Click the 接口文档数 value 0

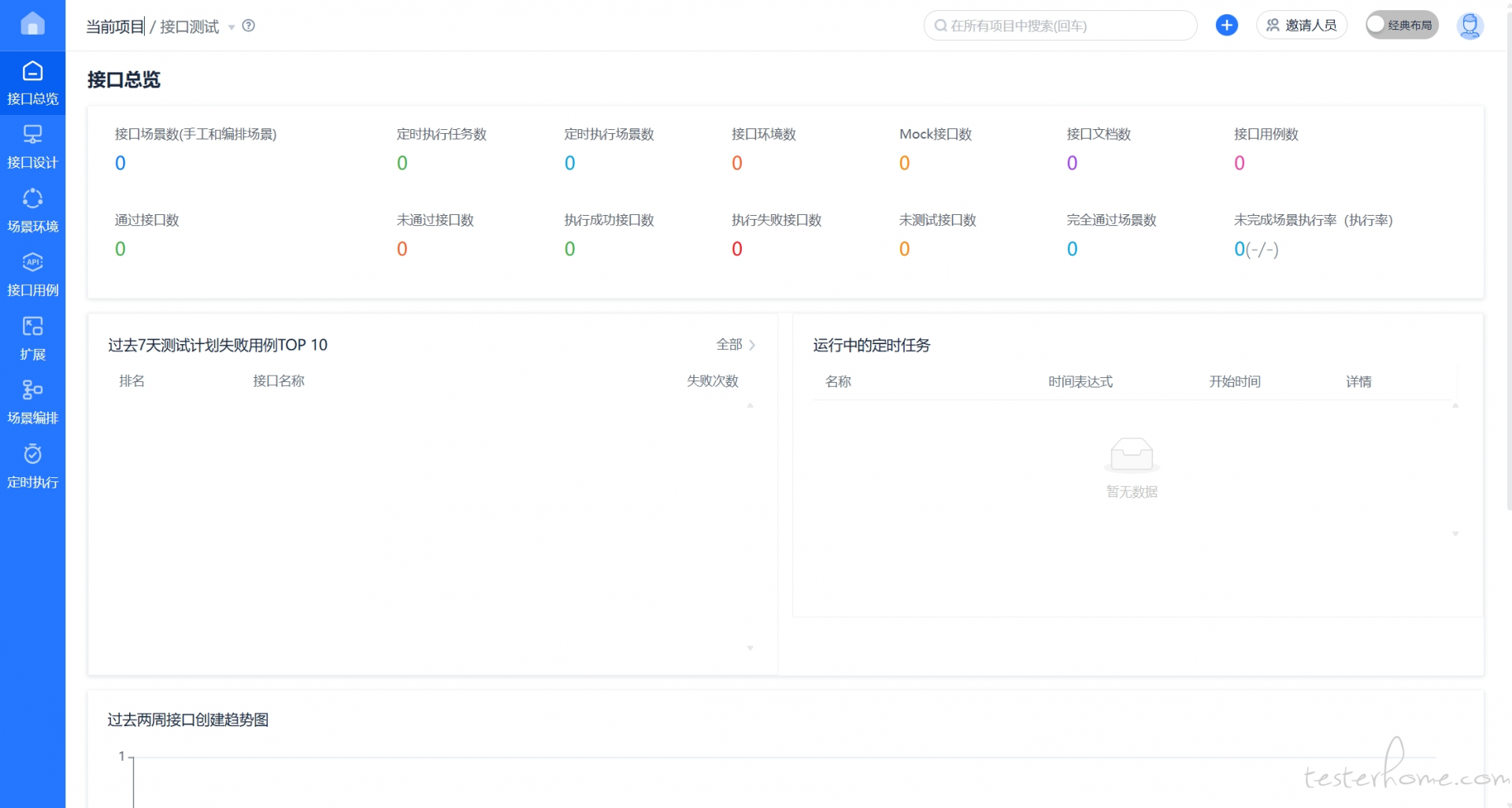tap(1073, 163)
